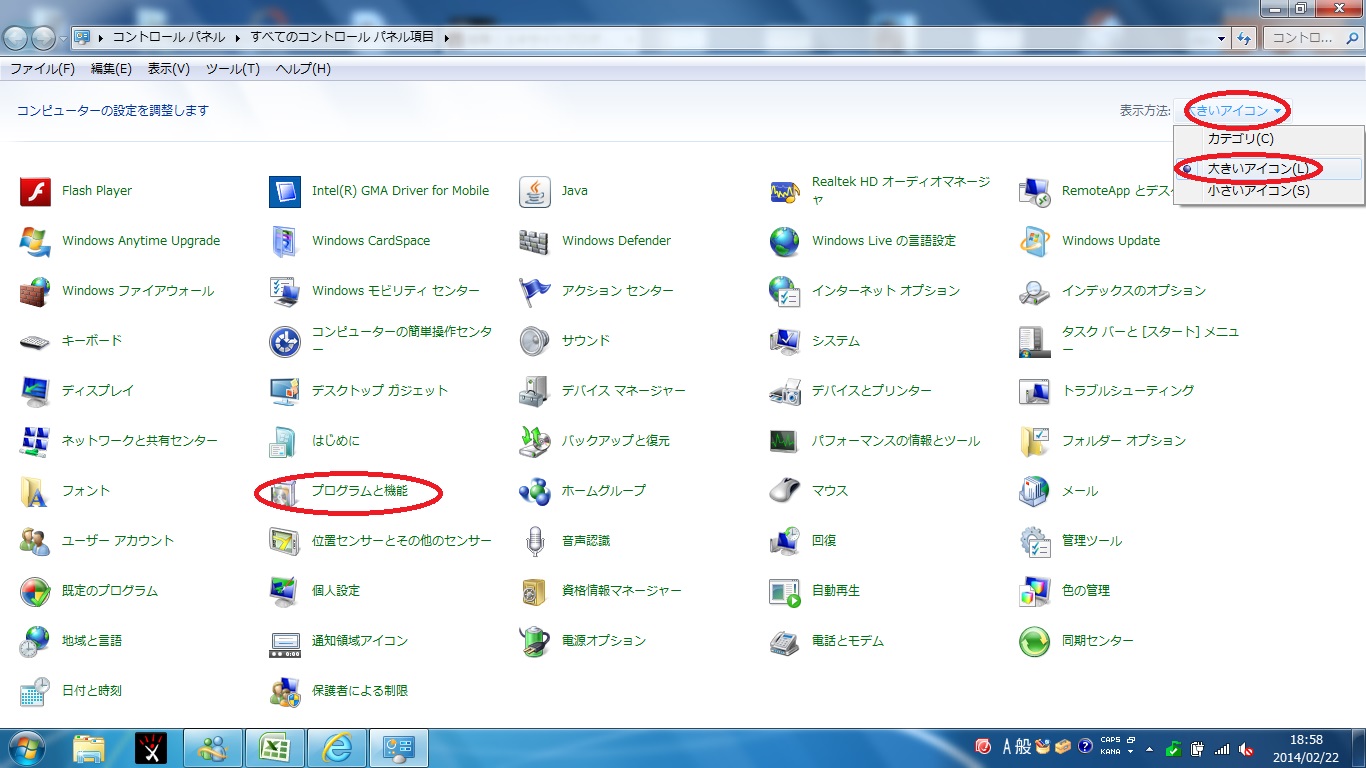Open the Windows Defender icon
This screenshot has width=1366, height=768.
[535, 241]
